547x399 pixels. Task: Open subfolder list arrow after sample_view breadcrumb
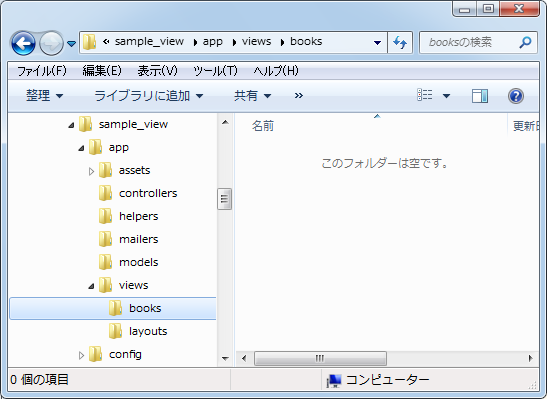coord(195,42)
